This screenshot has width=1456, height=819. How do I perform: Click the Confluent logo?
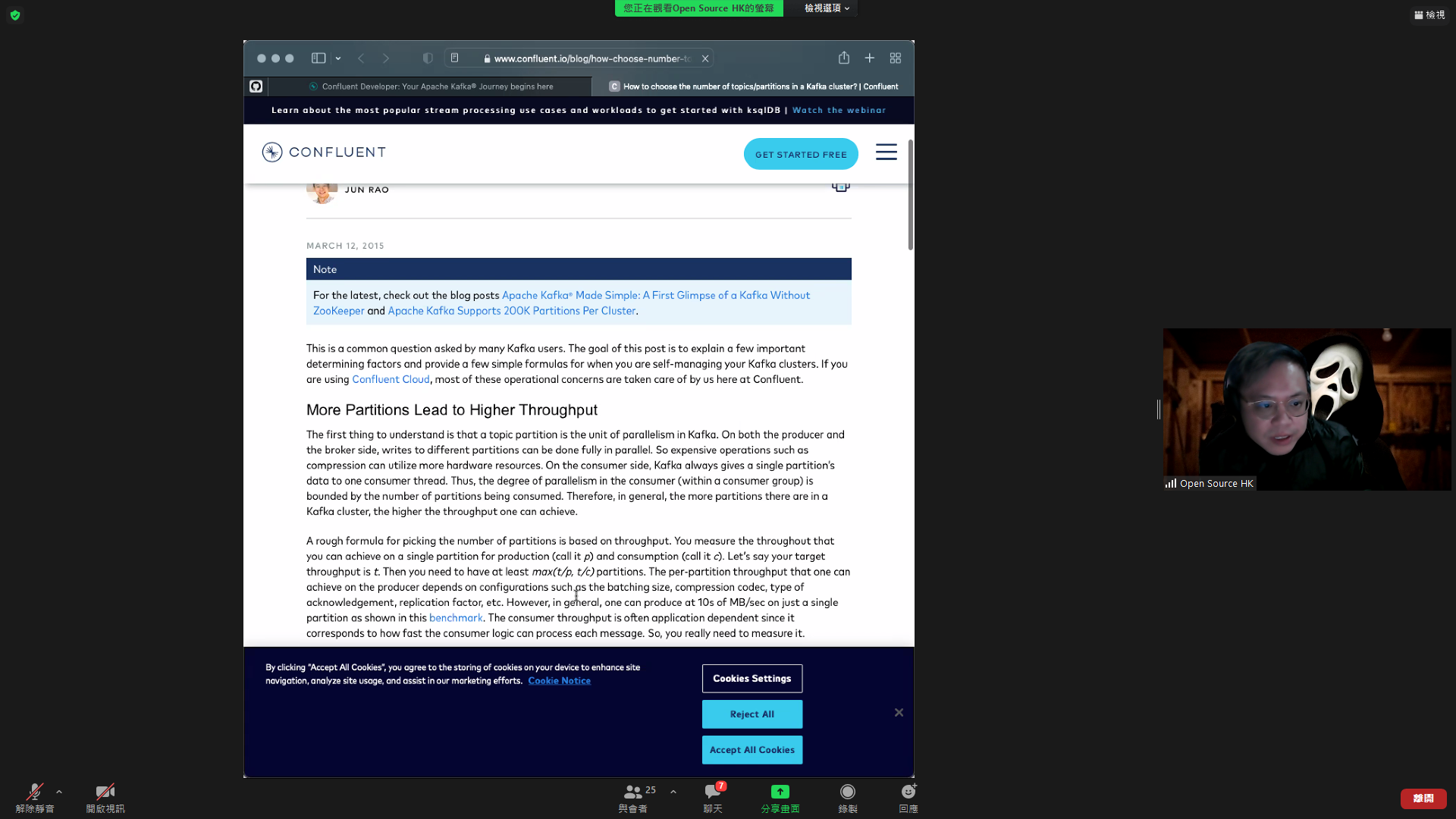click(x=324, y=152)
